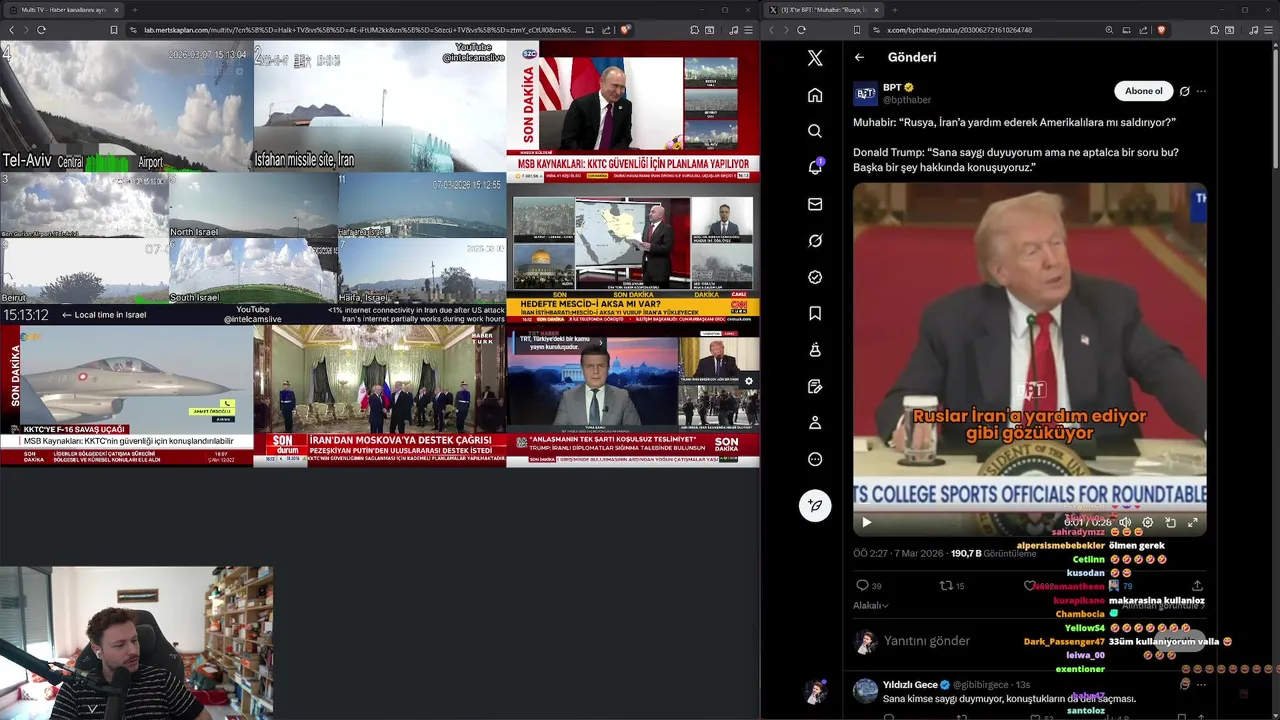Image resolution: width=1280 pixels, height=720 pixels.
Task: Open the verified checkmark sidebar icon
Action: coord(815,277)
